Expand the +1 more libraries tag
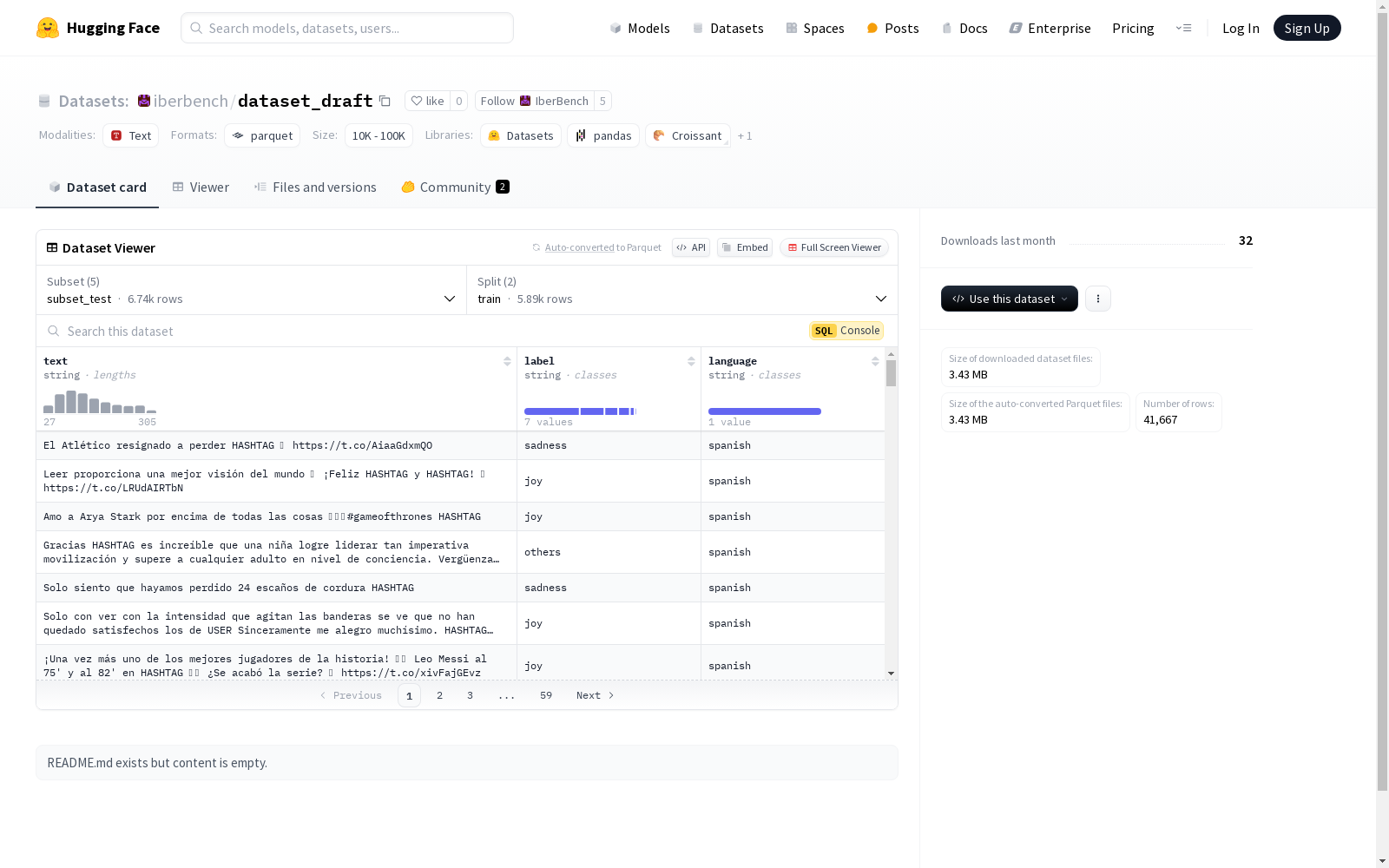 (745, 136)
